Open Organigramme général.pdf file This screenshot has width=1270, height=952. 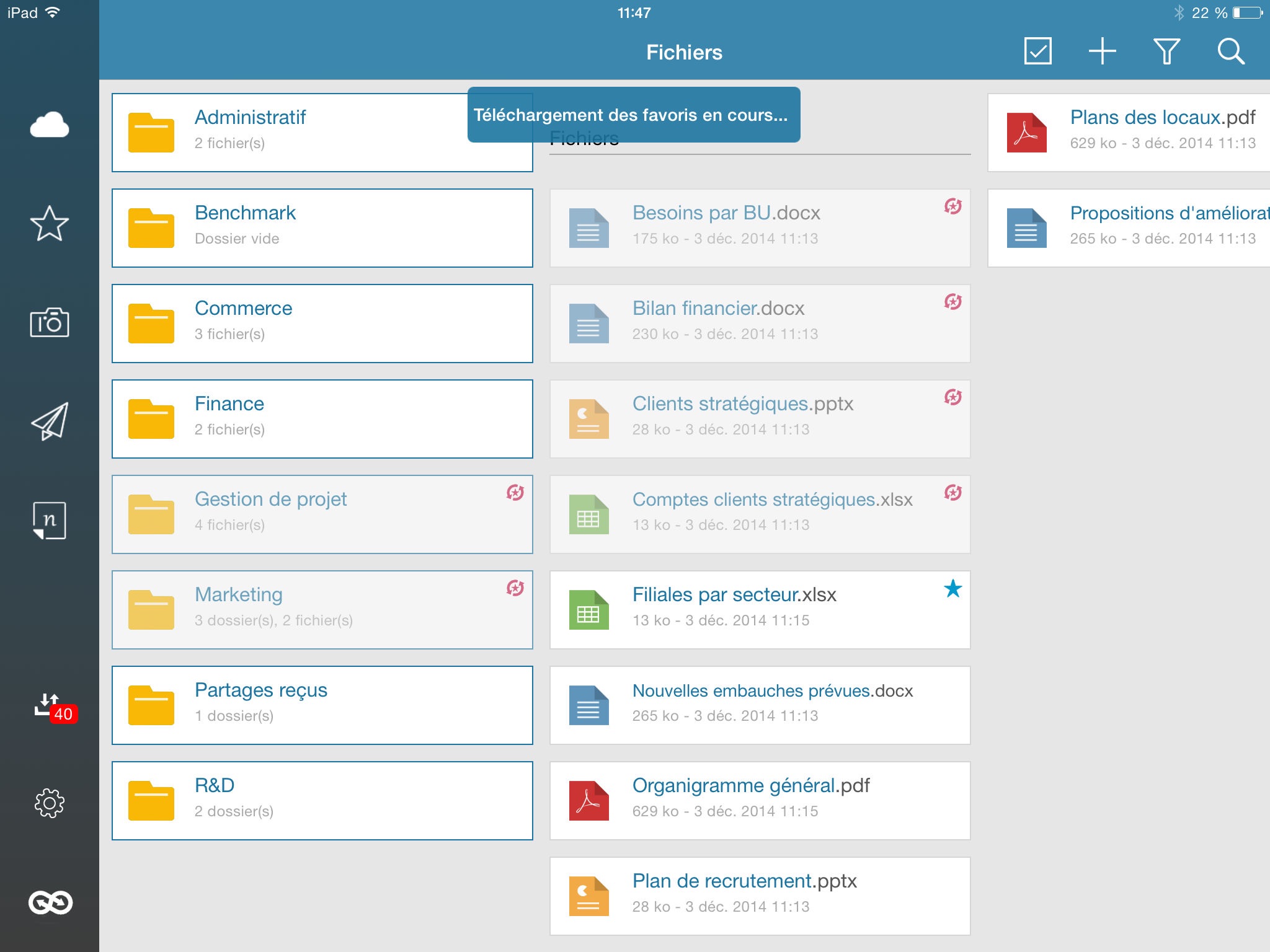click(x=760, y=801)
